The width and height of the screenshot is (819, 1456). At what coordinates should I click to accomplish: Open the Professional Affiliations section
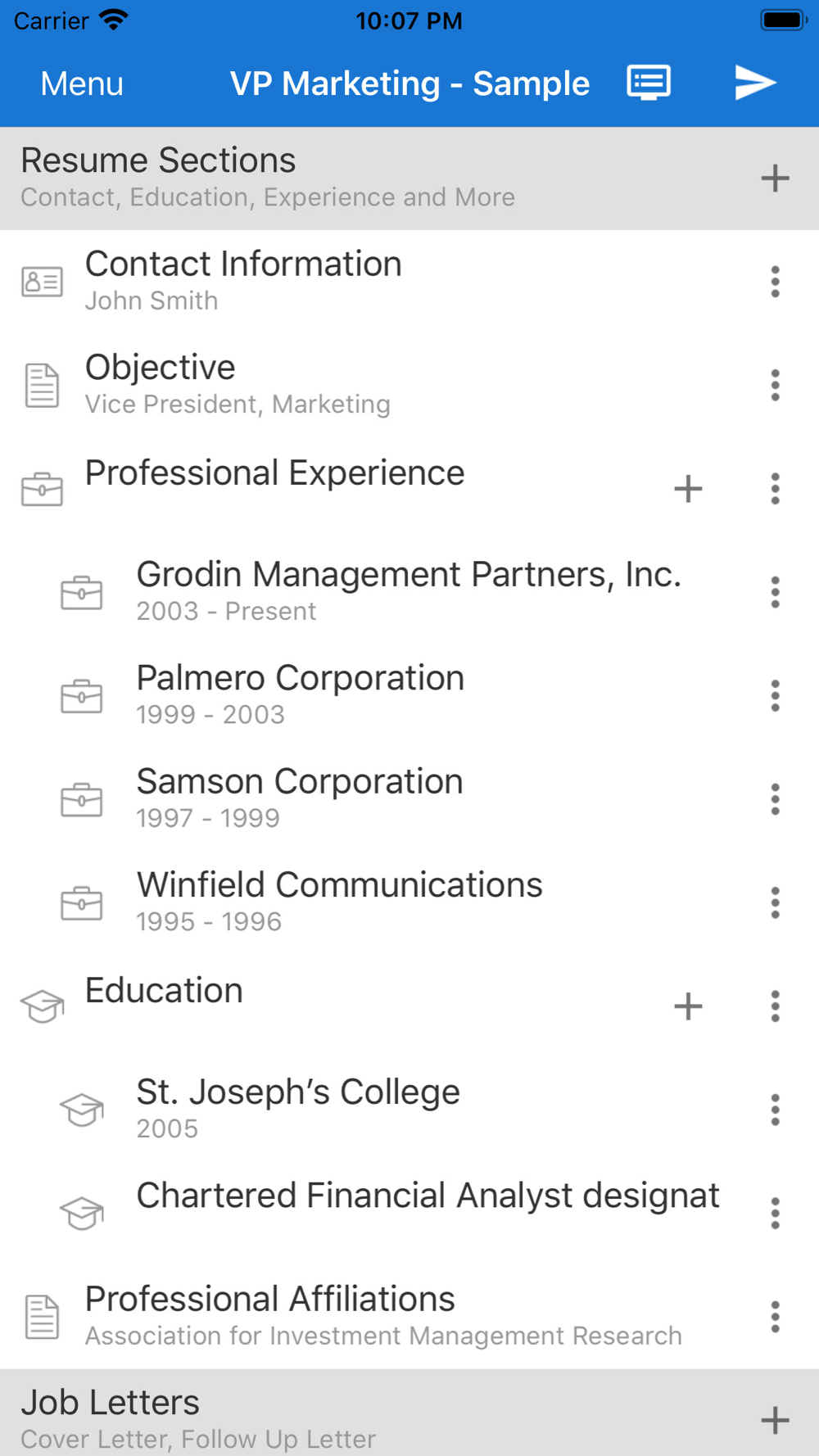click(x=382, y=1316)
